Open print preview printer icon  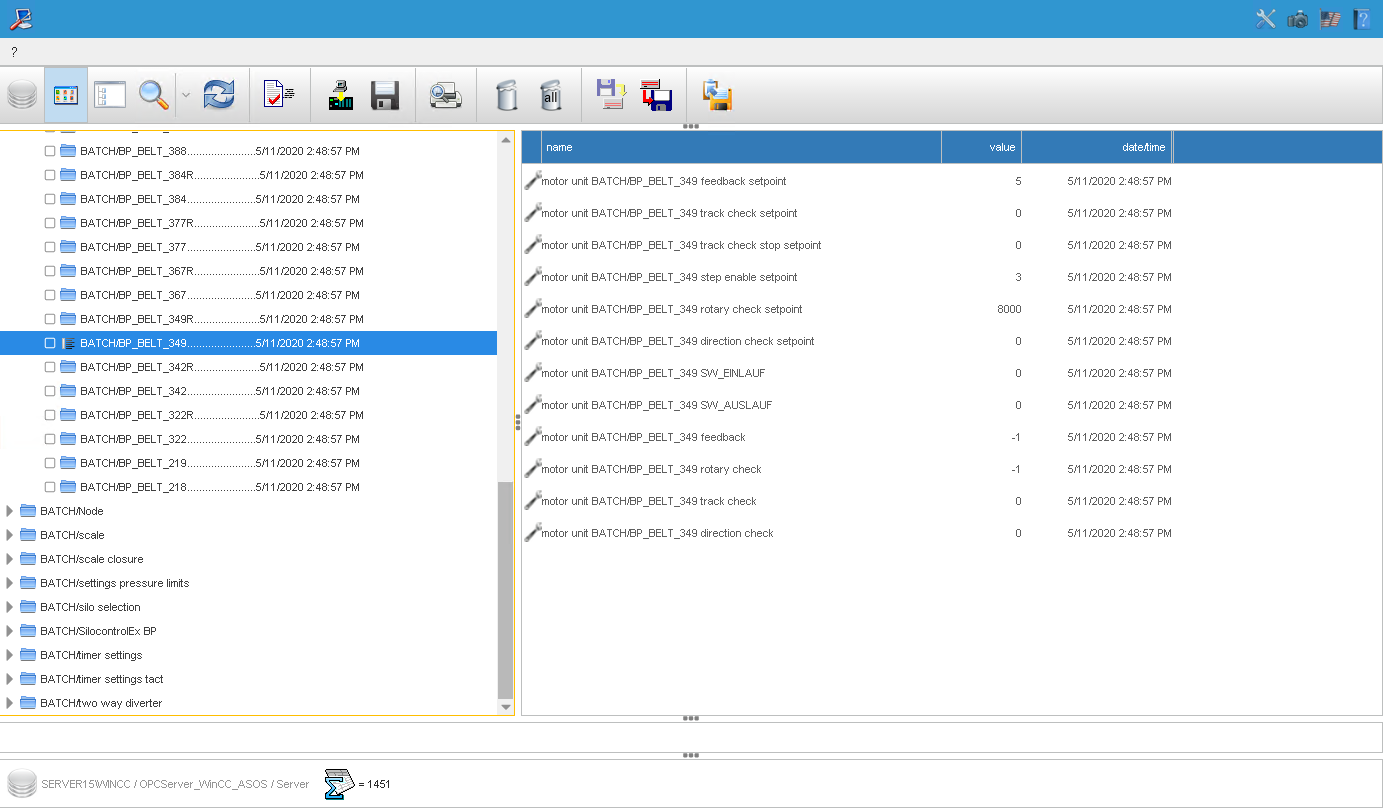coord(445,95)
